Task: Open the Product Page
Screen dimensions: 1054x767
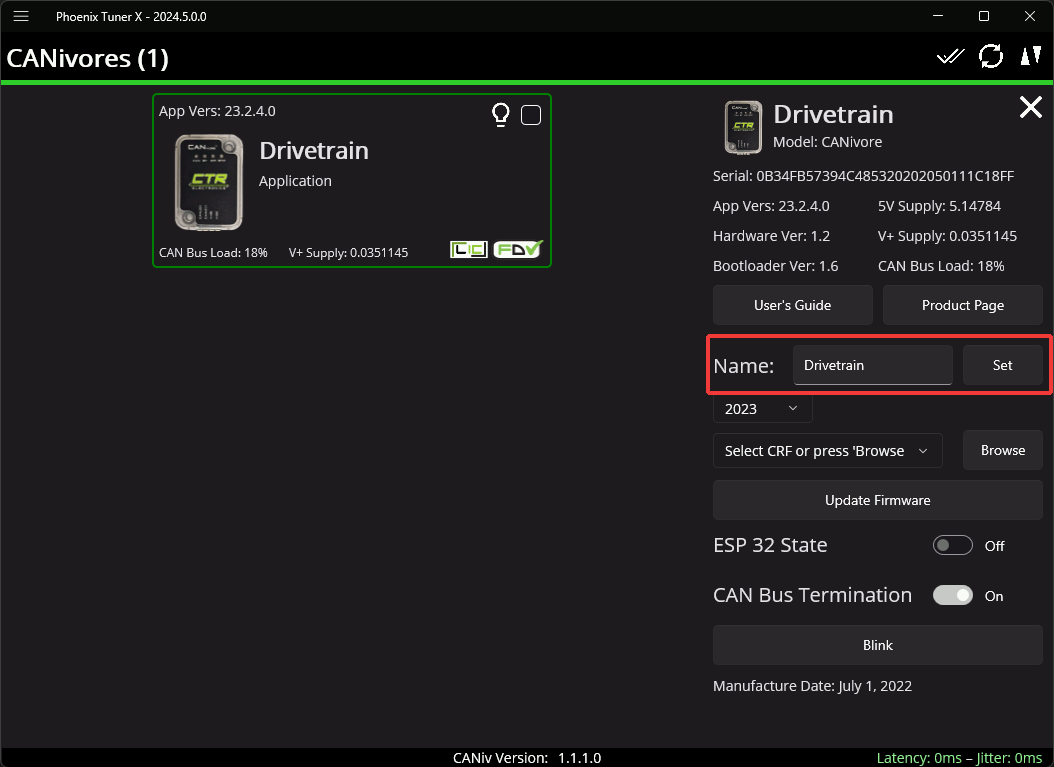Action: 963,305
